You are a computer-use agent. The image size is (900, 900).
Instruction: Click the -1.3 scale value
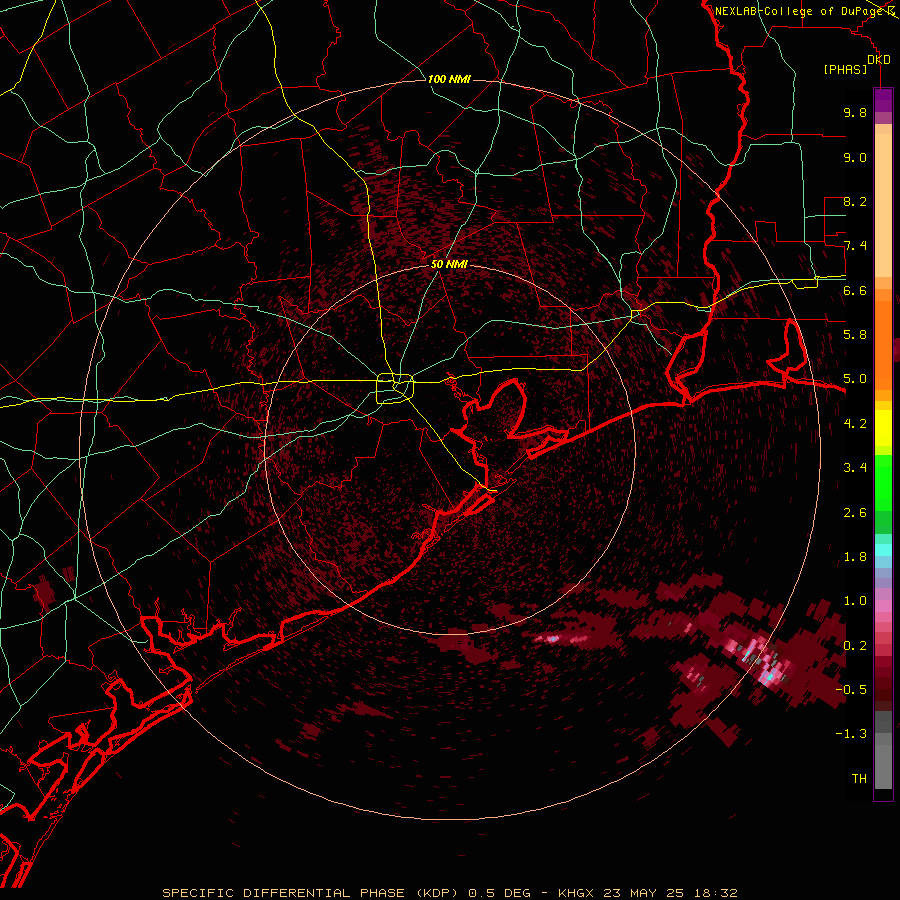[x=851, y=734]
